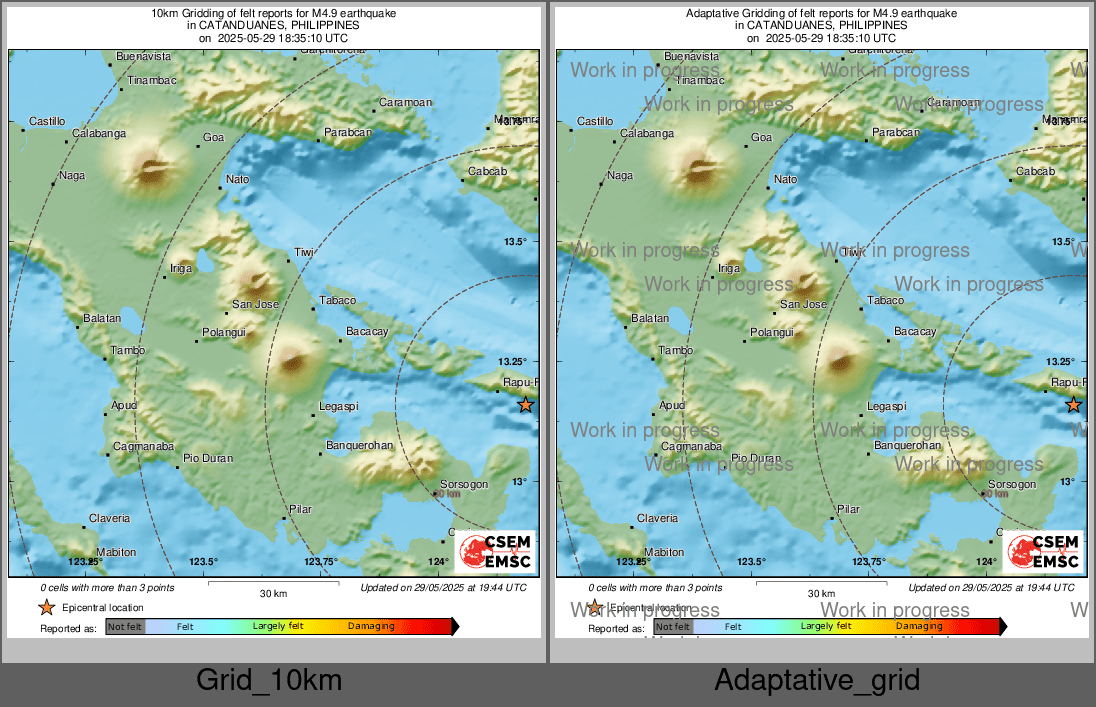Click the San Jose label on the Adaptative_grid map

coord(803,304)
